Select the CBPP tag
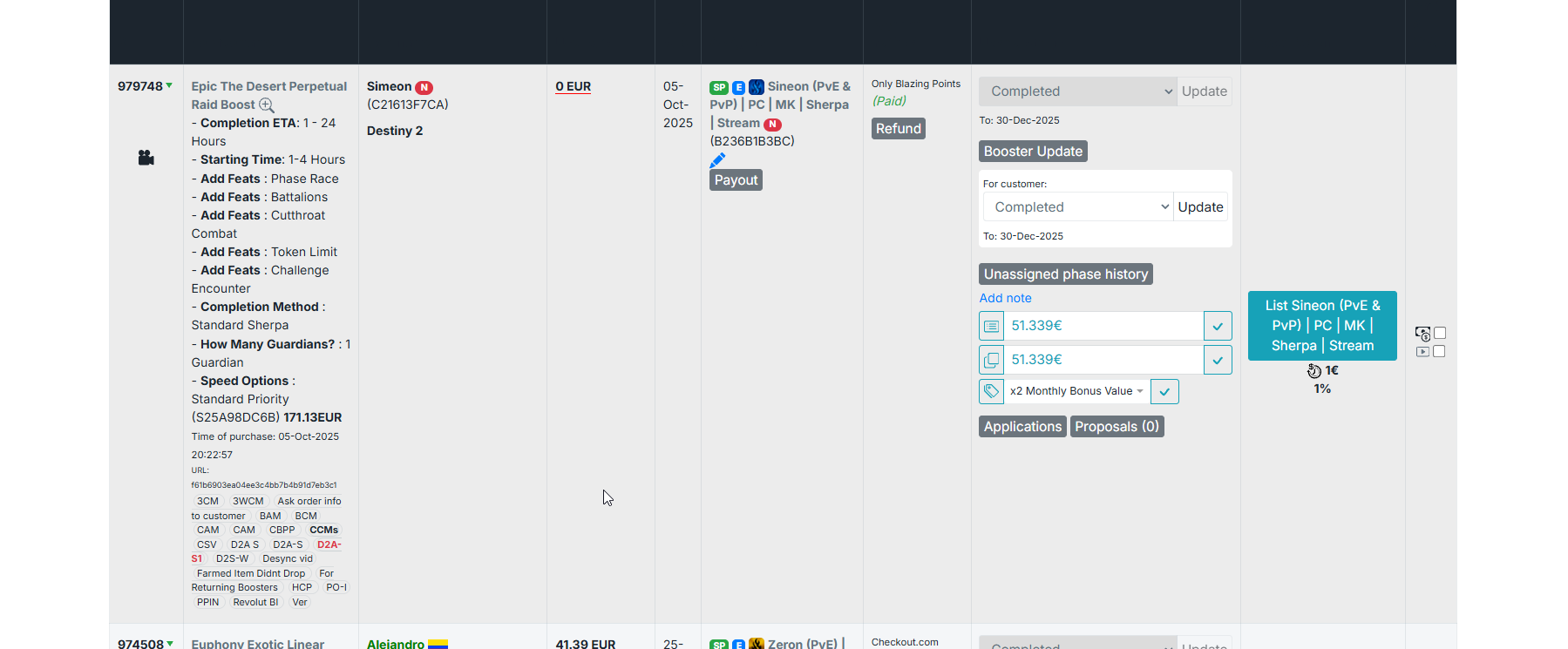Viewport: 1568px width, 649px height. coord(282,531)
